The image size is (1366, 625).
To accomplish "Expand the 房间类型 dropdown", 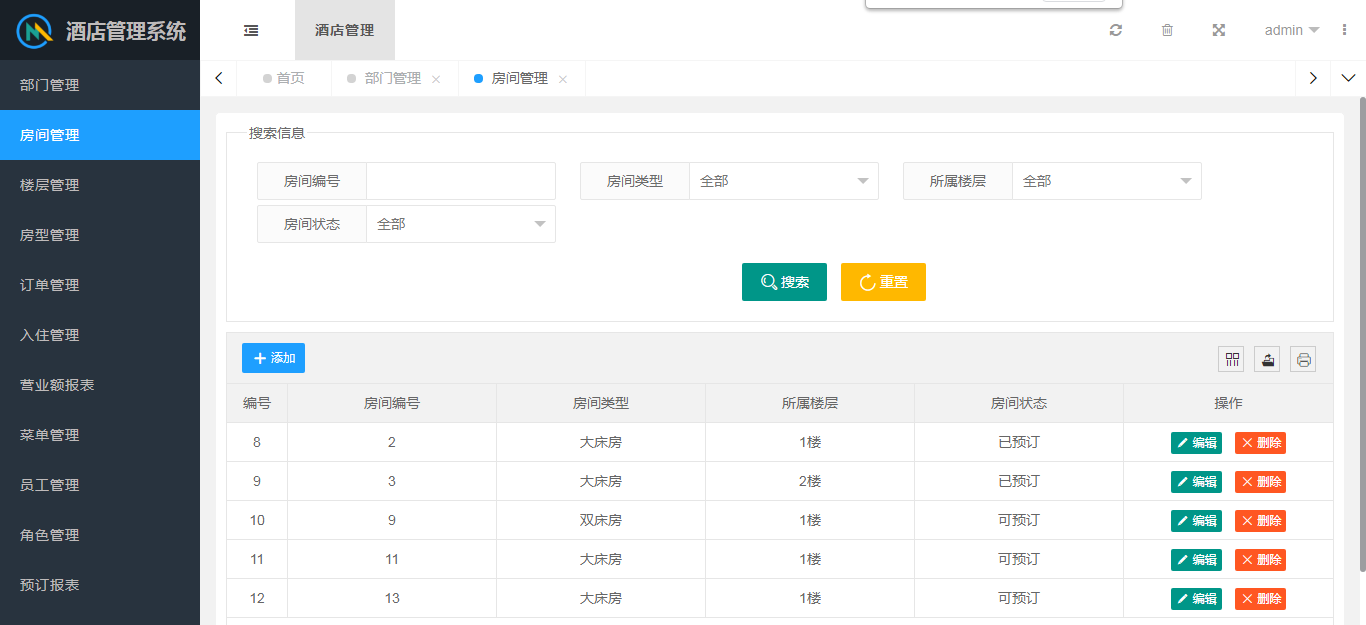I will [x=783, y=181].
